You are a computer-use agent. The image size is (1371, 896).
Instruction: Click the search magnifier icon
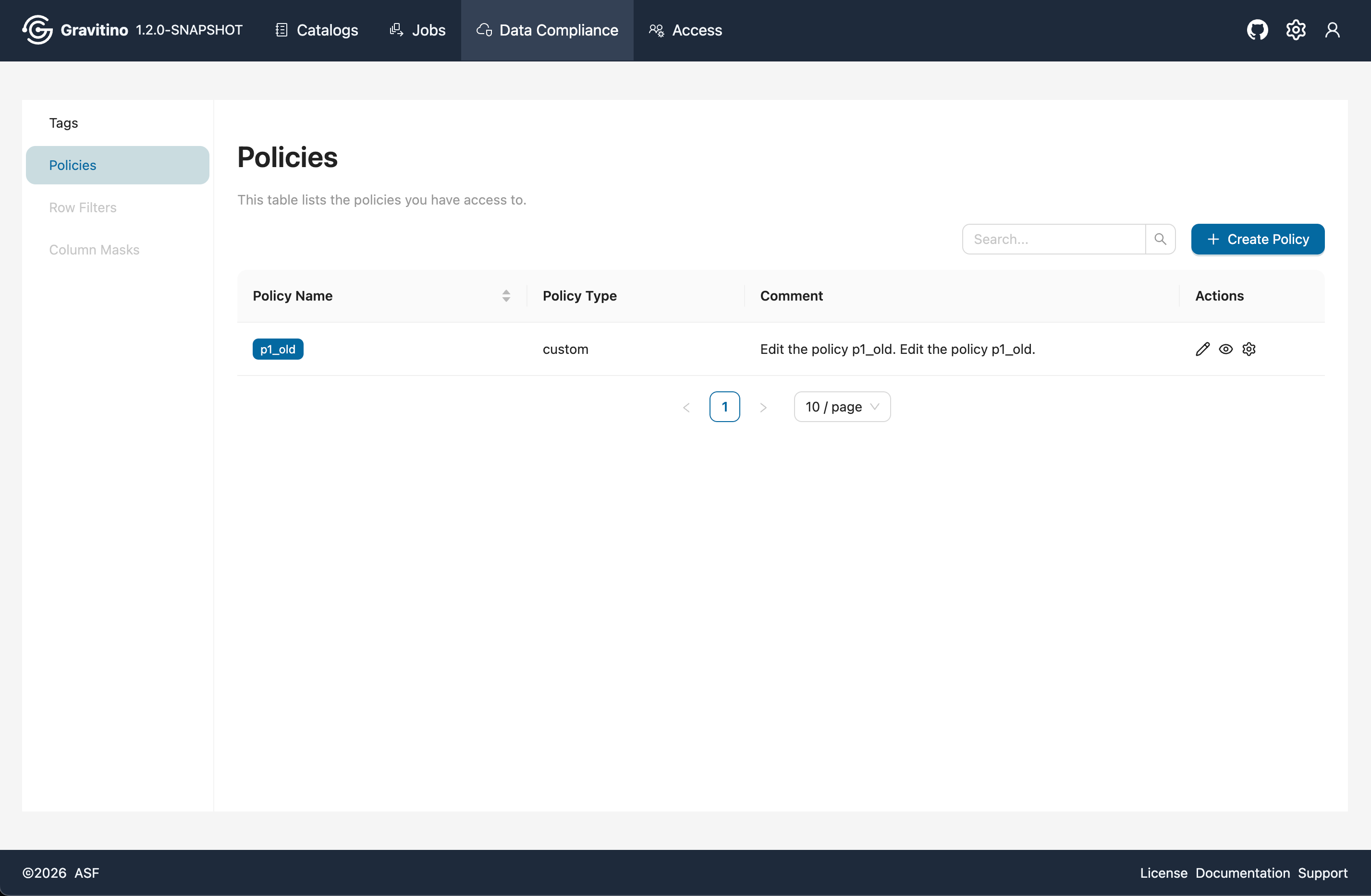[x=1161, y=239]
